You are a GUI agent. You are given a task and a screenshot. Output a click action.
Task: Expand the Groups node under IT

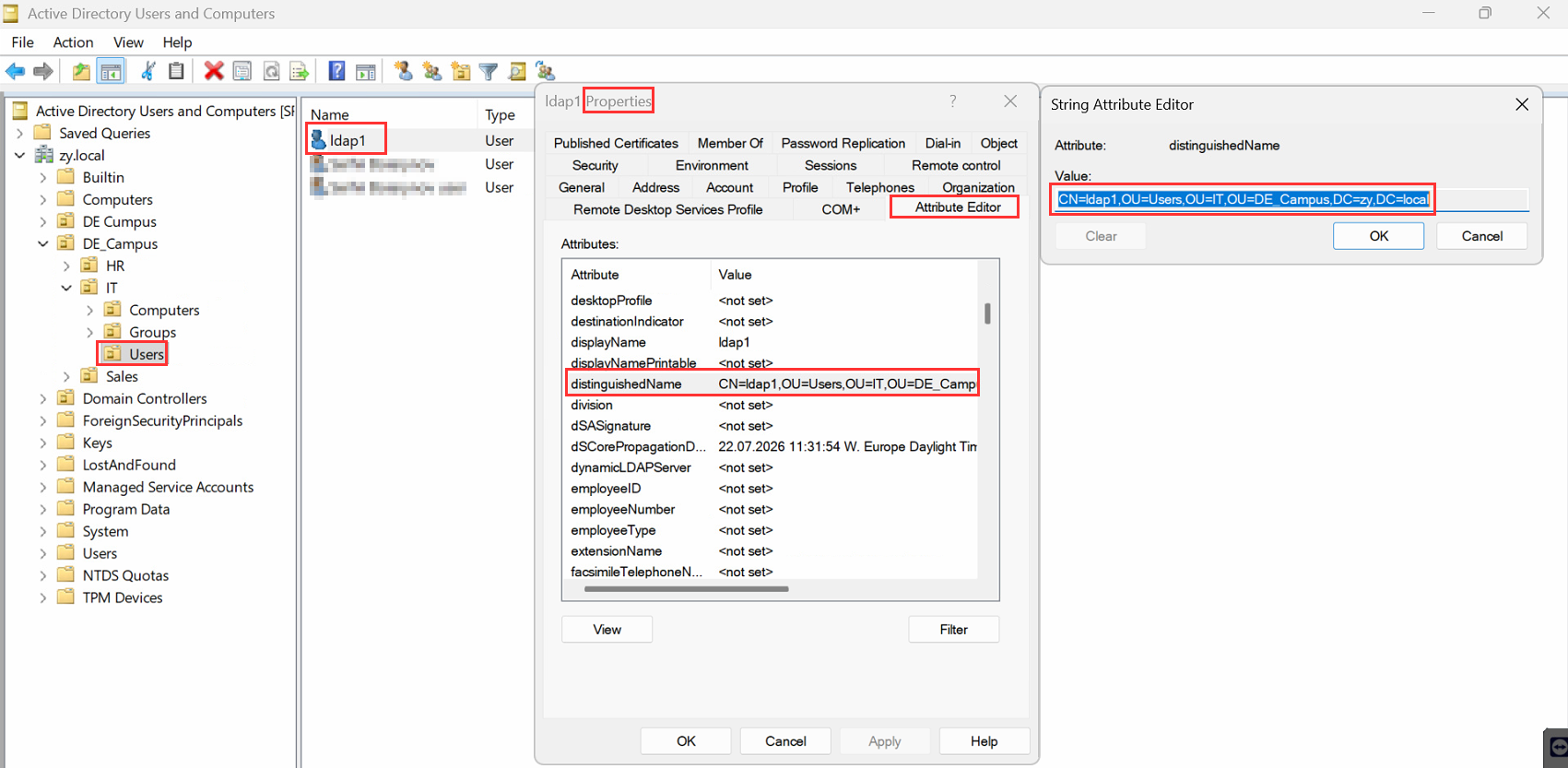click(89, 332)
